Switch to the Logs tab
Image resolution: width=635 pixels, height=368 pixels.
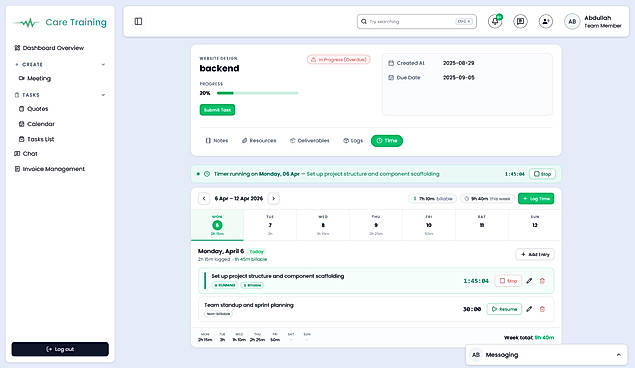[x=353, y=140]
